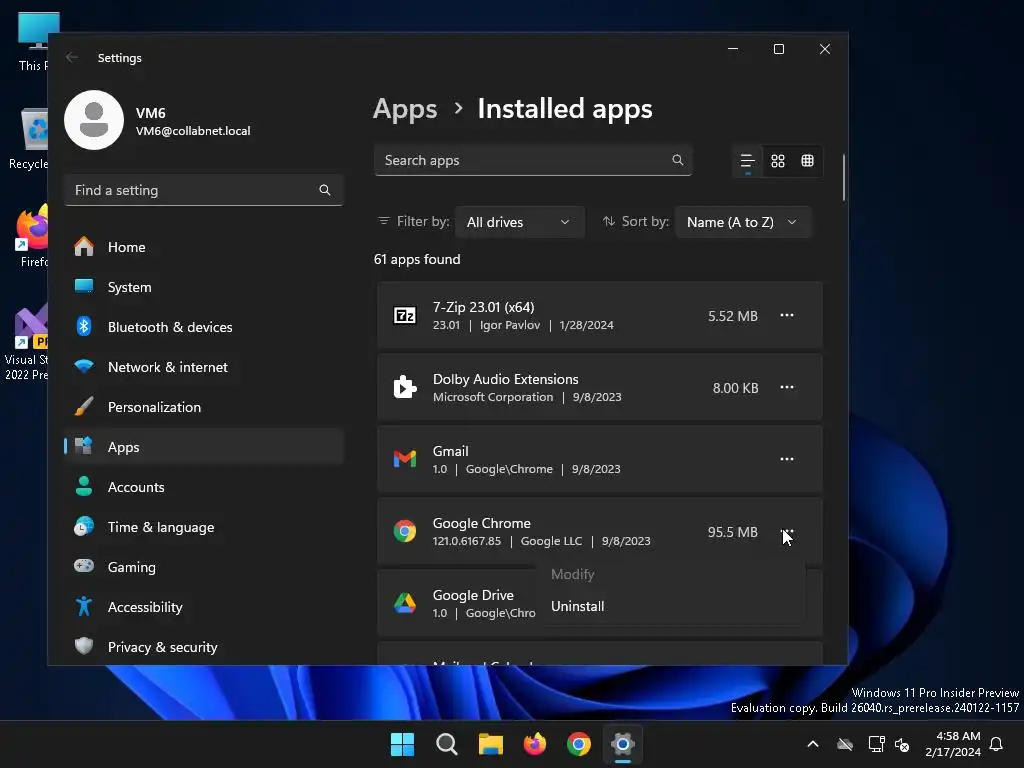Click the search magnifier in Search apps
Image resolution: width=1024 pixels, height=768 pixels.
click(x=677, y=160)
